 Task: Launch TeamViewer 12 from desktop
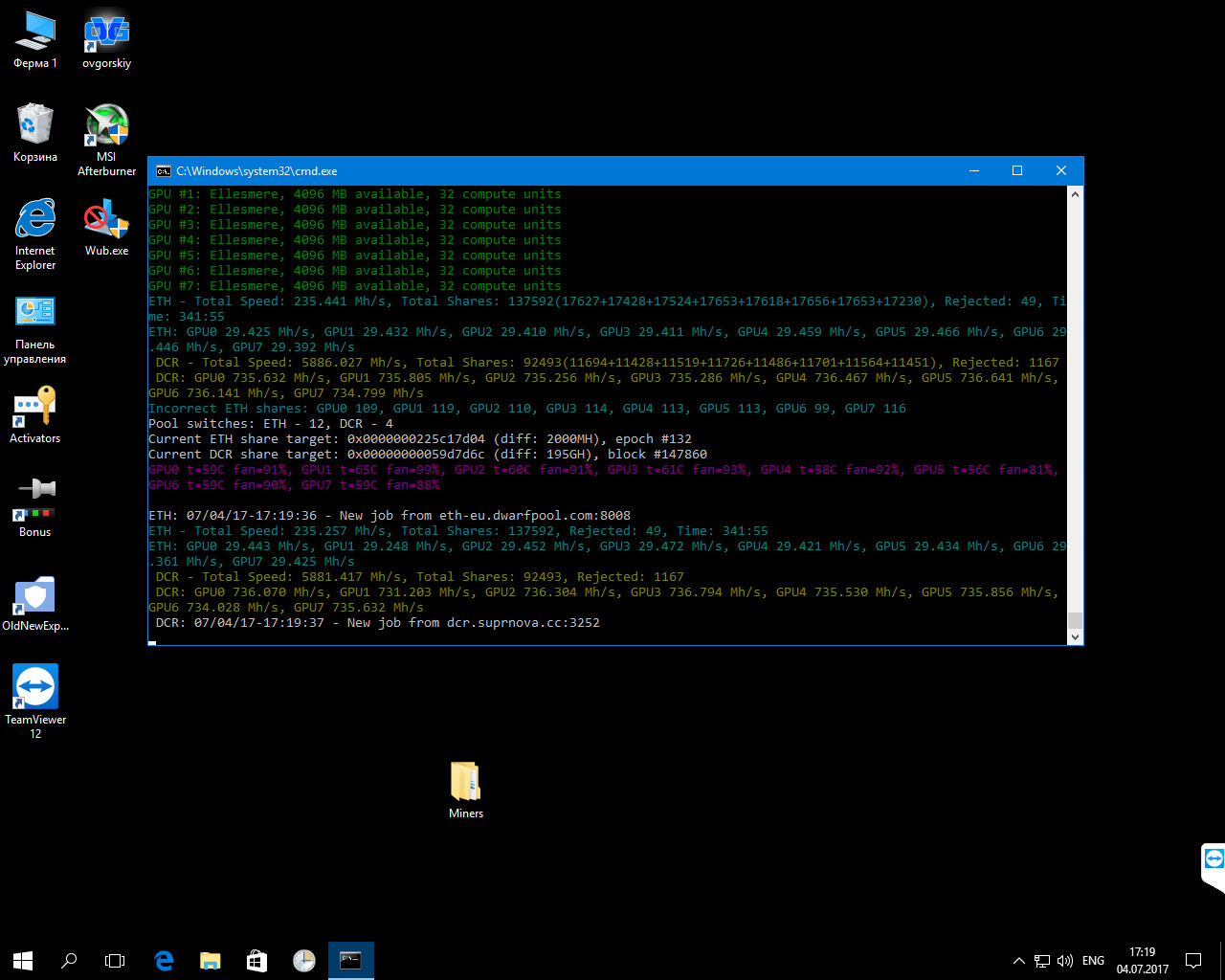tap(35, 687)
